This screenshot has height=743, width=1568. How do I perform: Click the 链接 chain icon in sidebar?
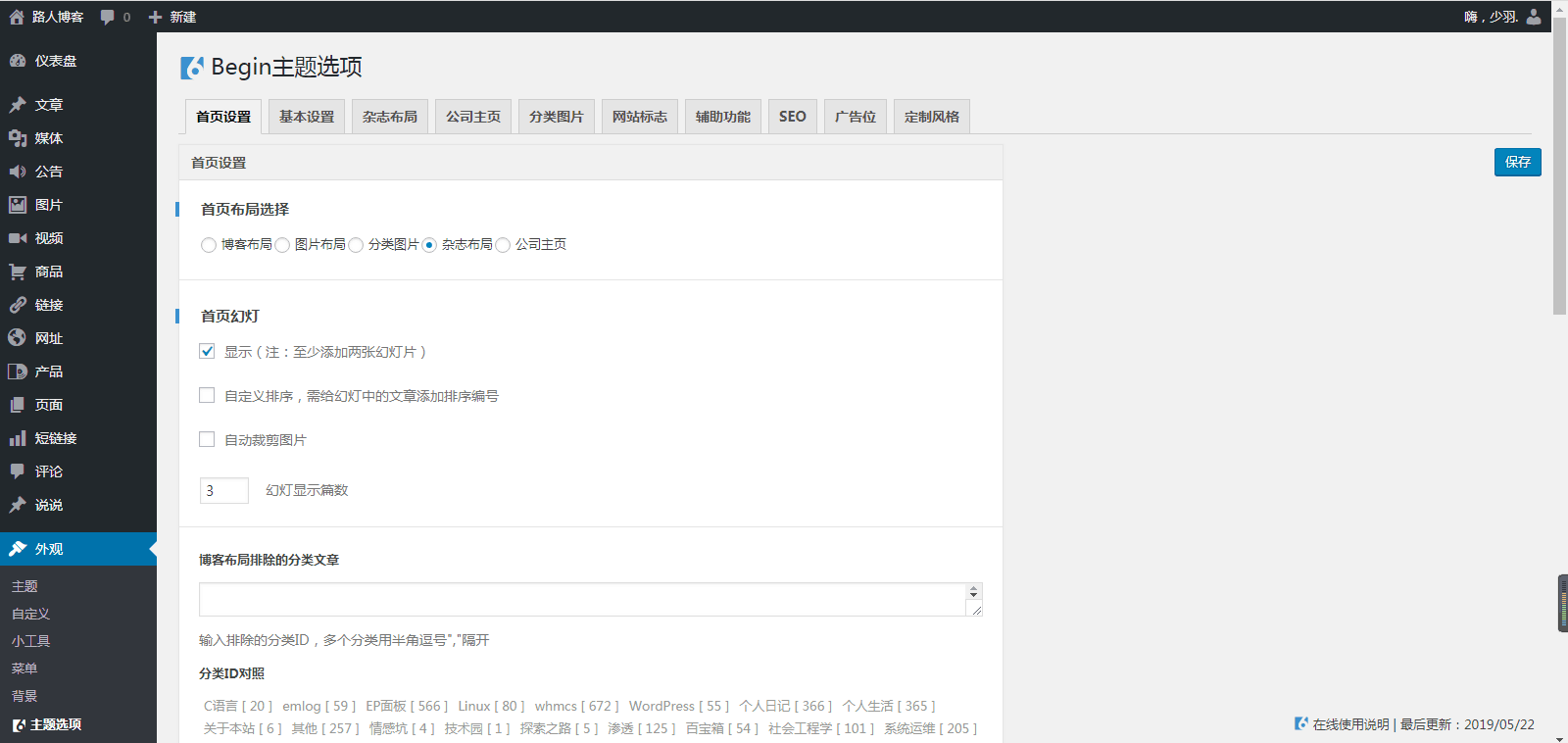(x=18, y=305)
